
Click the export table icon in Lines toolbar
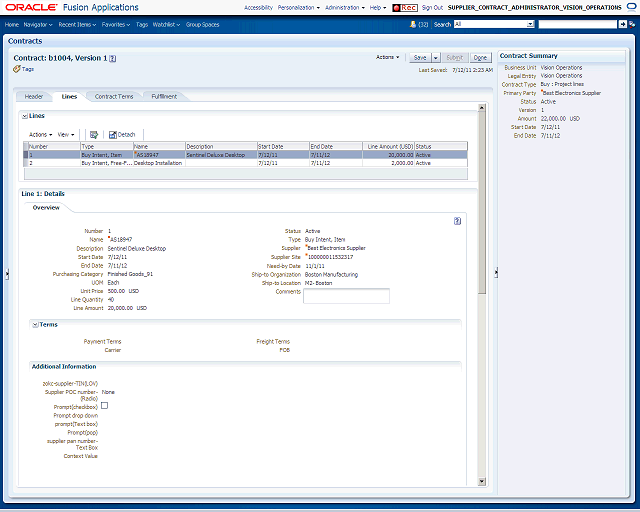[94, 135]
